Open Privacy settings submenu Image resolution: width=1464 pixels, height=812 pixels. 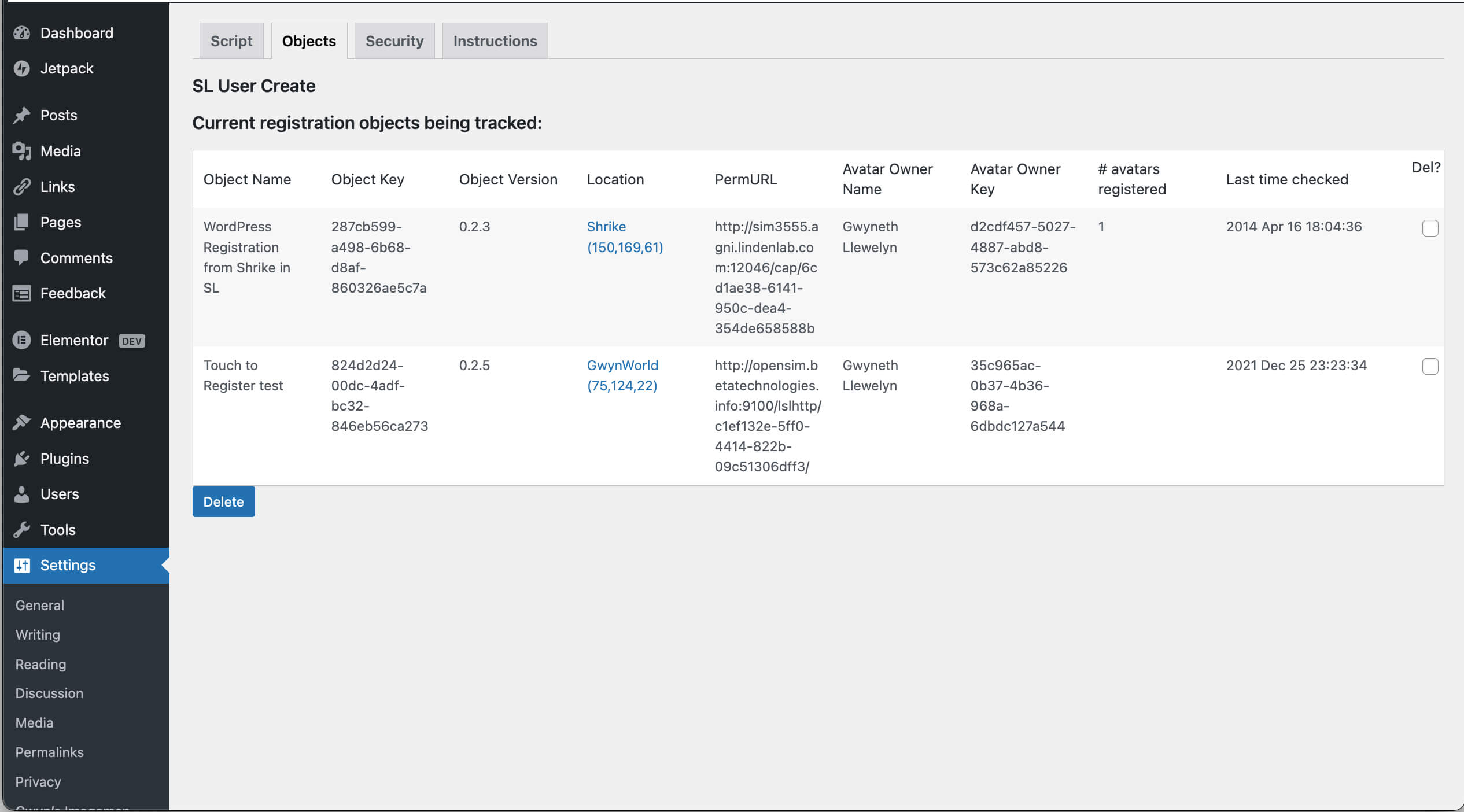tap(38, 781)
